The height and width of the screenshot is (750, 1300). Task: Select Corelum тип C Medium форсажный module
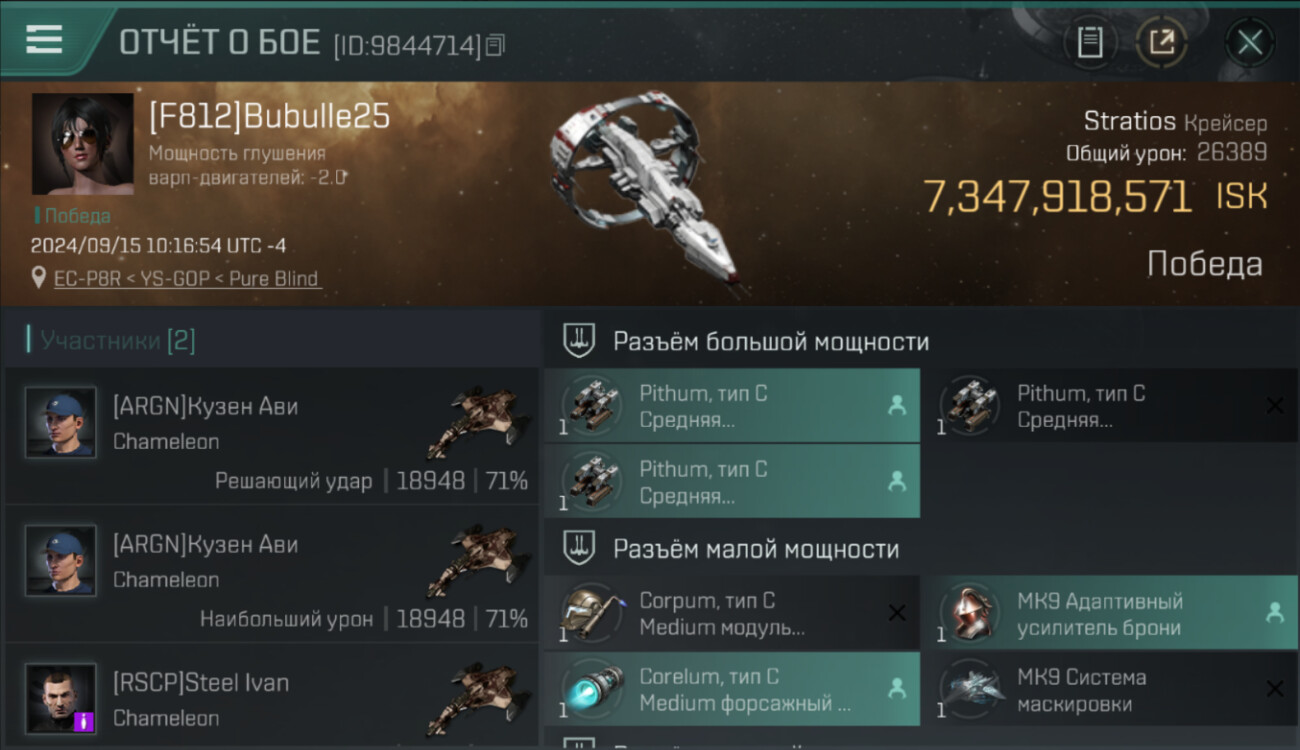coord(732,689)
